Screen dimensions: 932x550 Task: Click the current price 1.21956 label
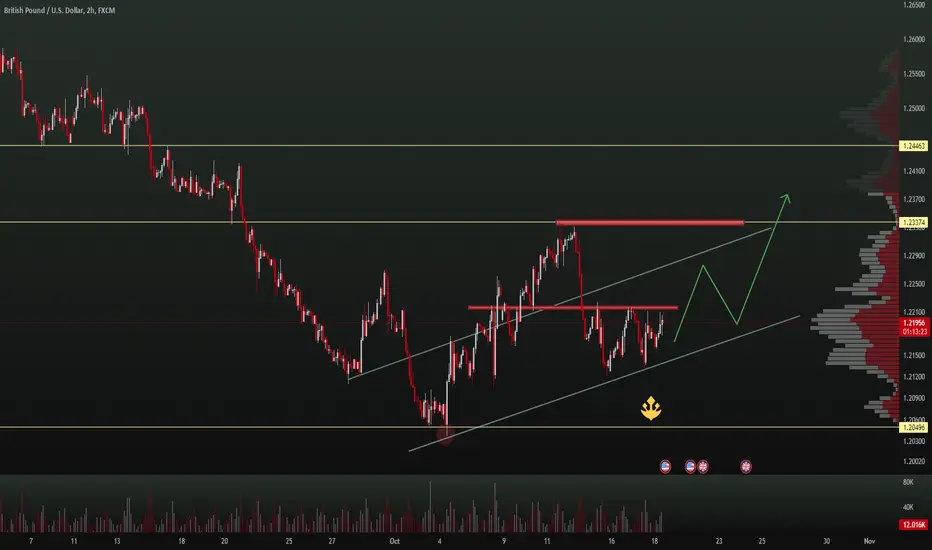[914, 323]
